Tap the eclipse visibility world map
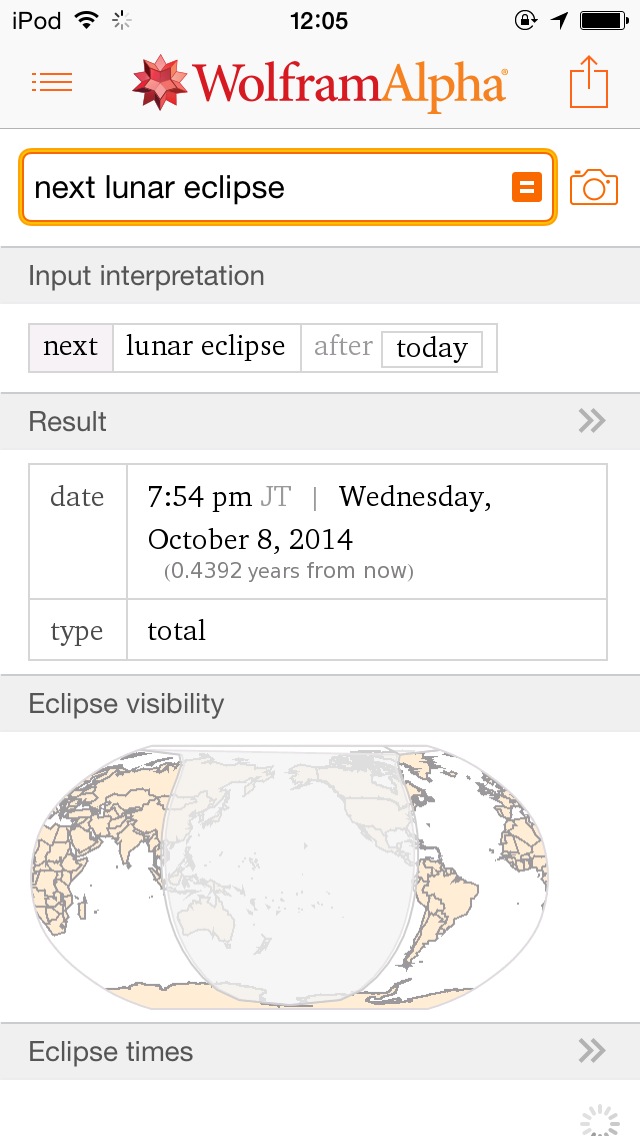The width and height of the screenshot is (640, 1136). [290, 877]
